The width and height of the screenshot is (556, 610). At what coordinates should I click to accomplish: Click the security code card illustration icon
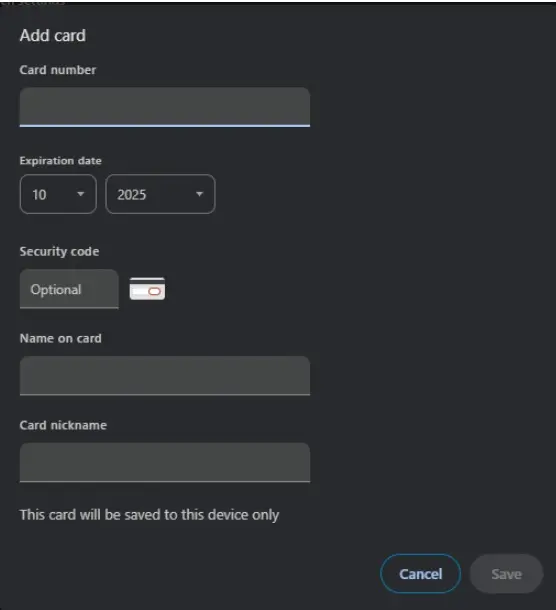[147, 289]
